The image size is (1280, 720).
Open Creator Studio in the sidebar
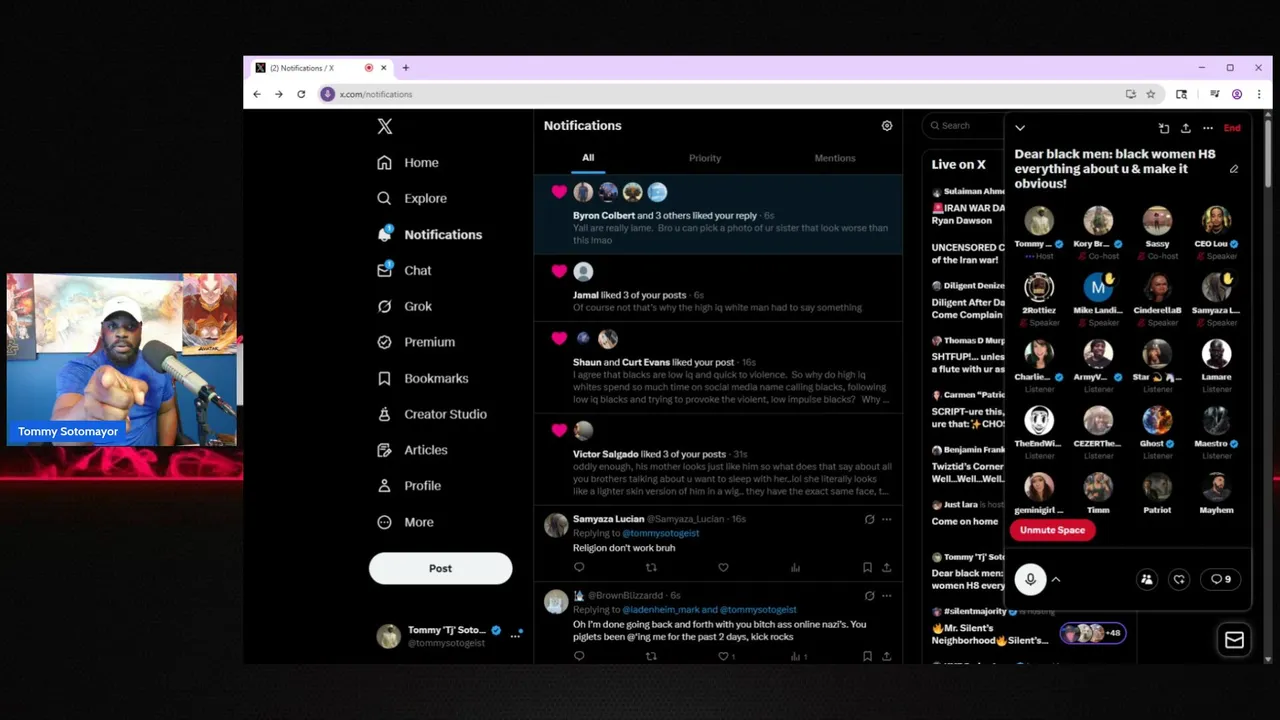tap(432, 414)
